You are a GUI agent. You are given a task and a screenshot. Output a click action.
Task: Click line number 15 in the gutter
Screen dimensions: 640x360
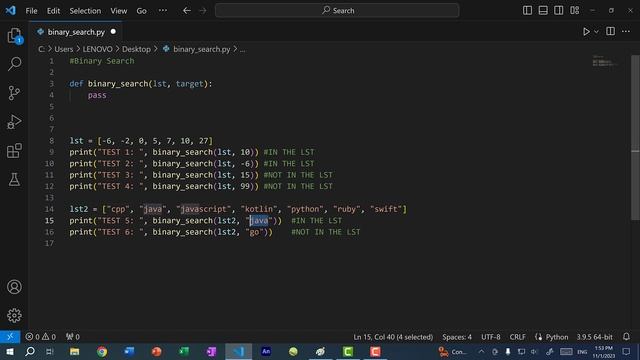pyautogui.click(x=49, y=220)
